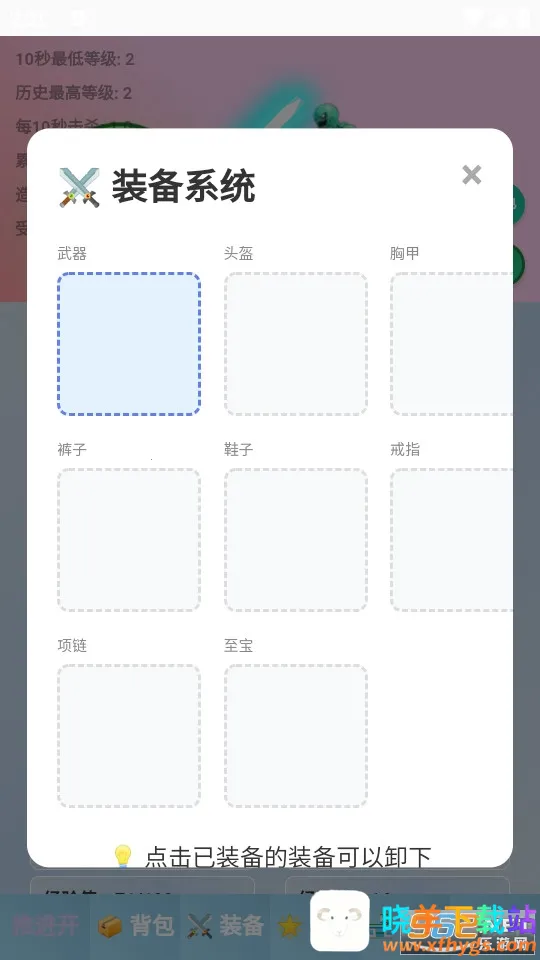Select the star icon in bottom bar
The height and width of the screenshot is (960, 540).
(290, 926)
